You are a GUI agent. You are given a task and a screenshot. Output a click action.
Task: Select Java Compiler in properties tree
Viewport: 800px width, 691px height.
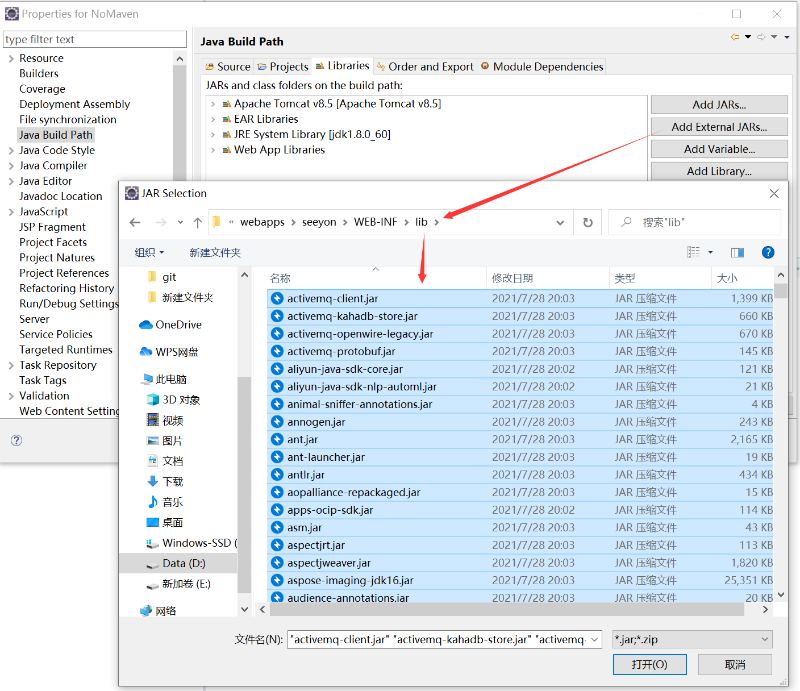[x=53, y=166]
